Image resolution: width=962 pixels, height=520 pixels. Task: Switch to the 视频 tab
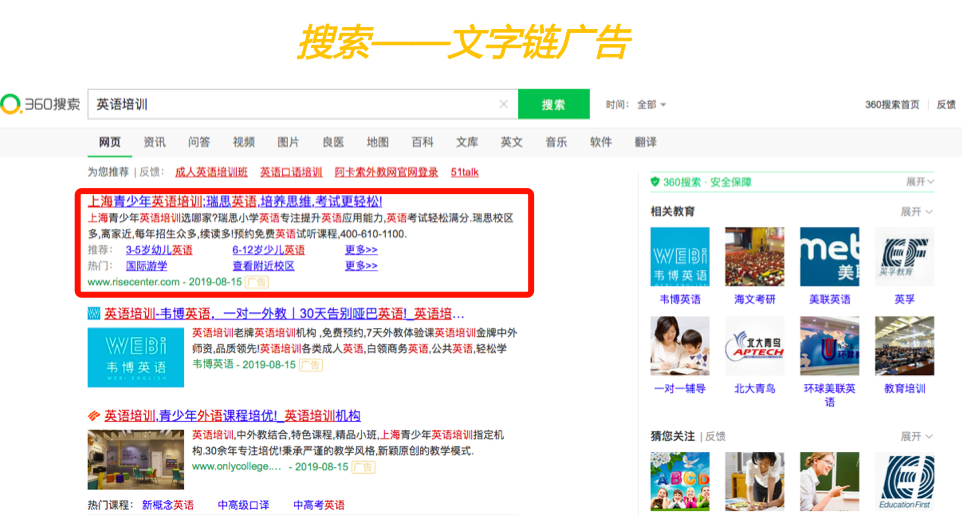click(244, 142)
